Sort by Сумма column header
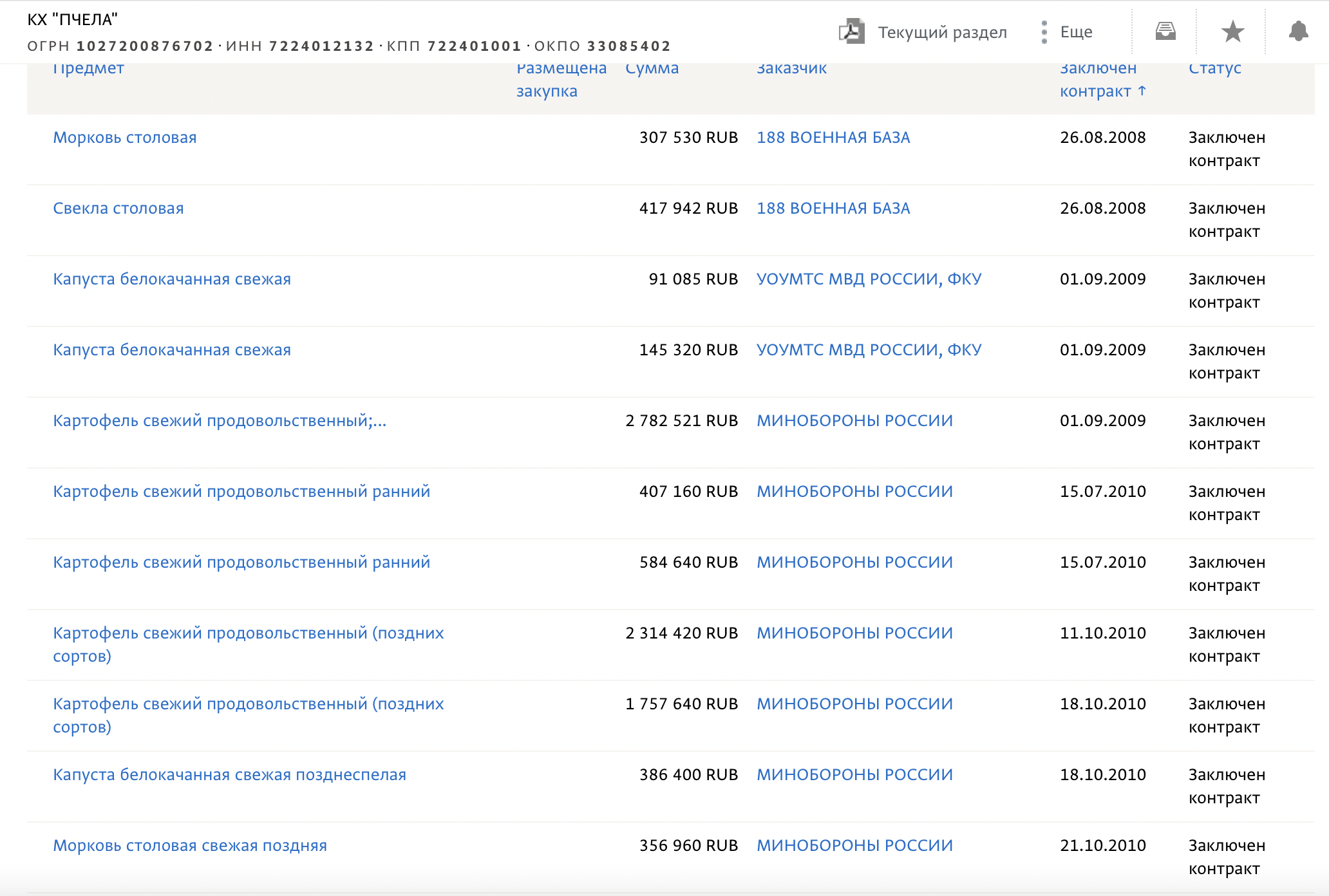Image resolution: width=1329 pixels, height=896 pixels. [652, 68]
